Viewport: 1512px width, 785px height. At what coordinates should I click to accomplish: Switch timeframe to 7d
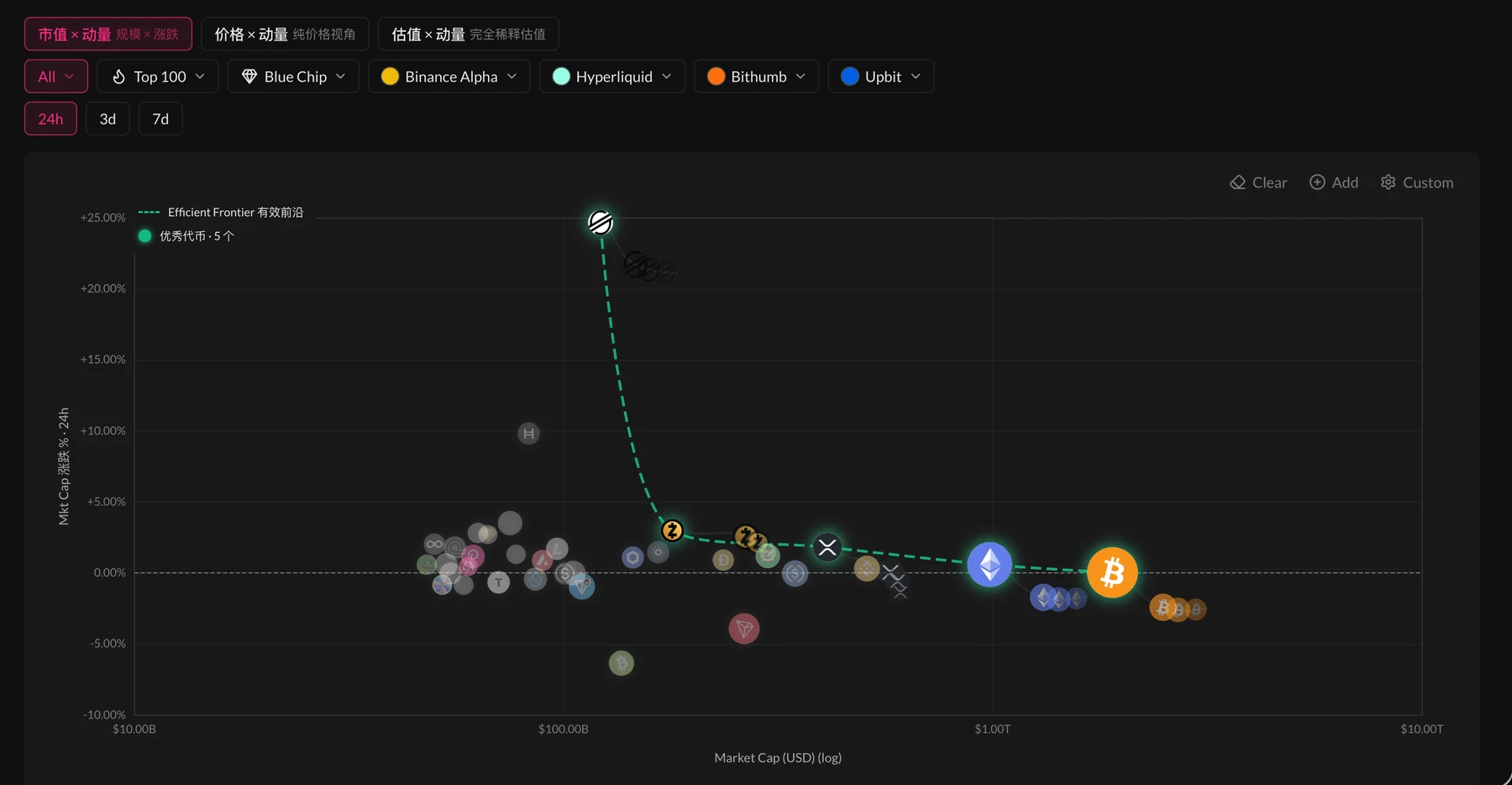click(160, 119)
